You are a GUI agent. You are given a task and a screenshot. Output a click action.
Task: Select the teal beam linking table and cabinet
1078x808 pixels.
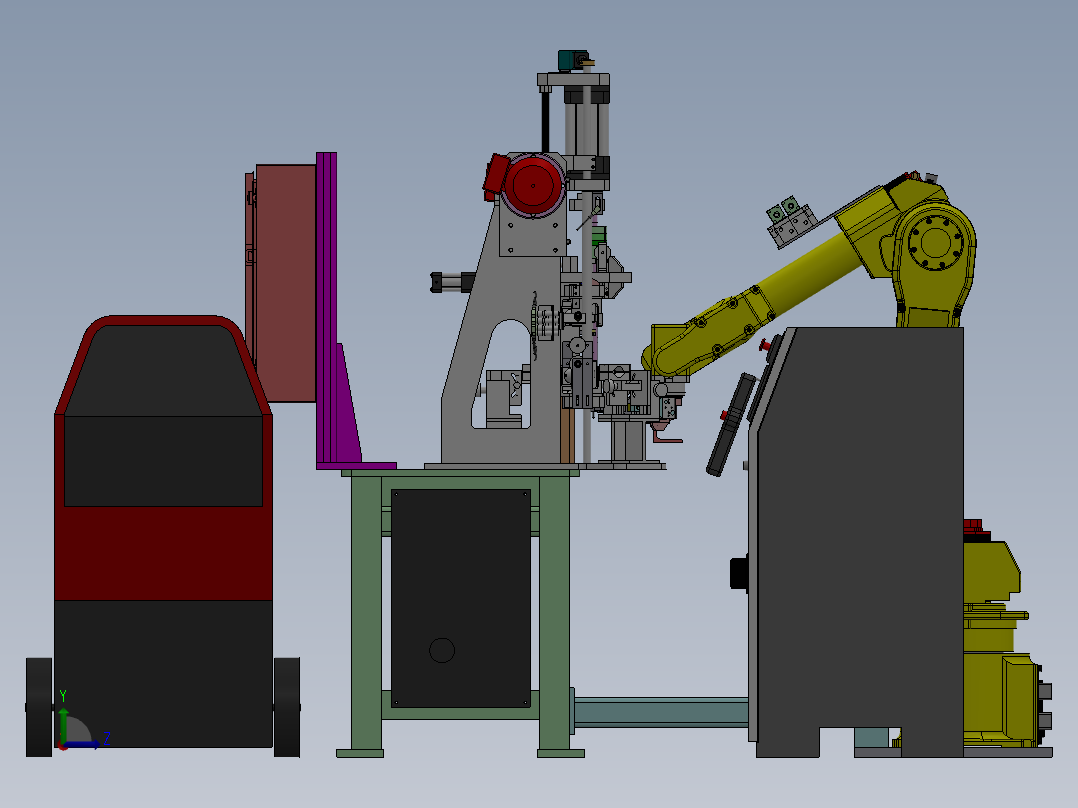(x=660, y=712)
